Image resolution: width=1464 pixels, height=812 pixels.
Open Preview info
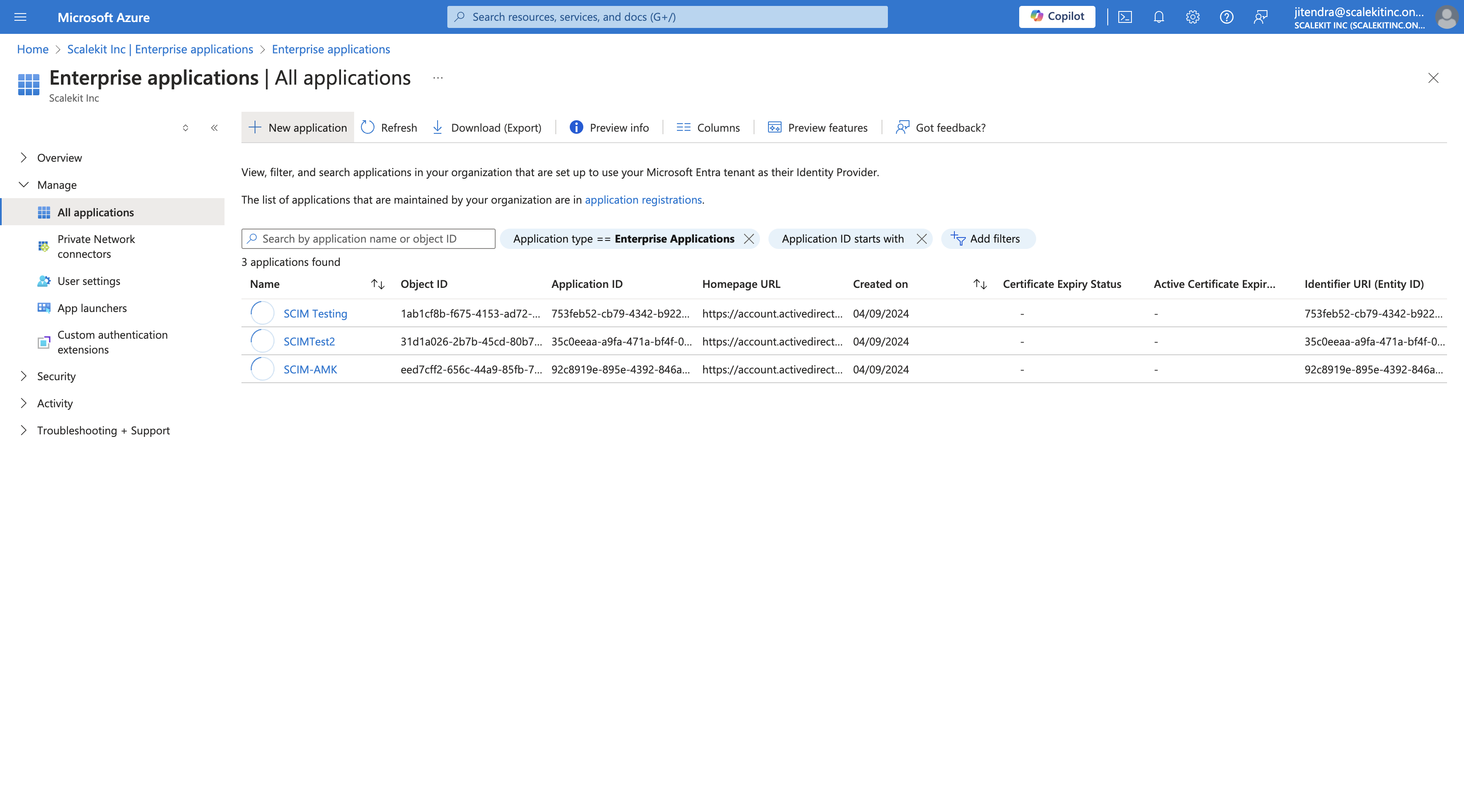(609, 127)
